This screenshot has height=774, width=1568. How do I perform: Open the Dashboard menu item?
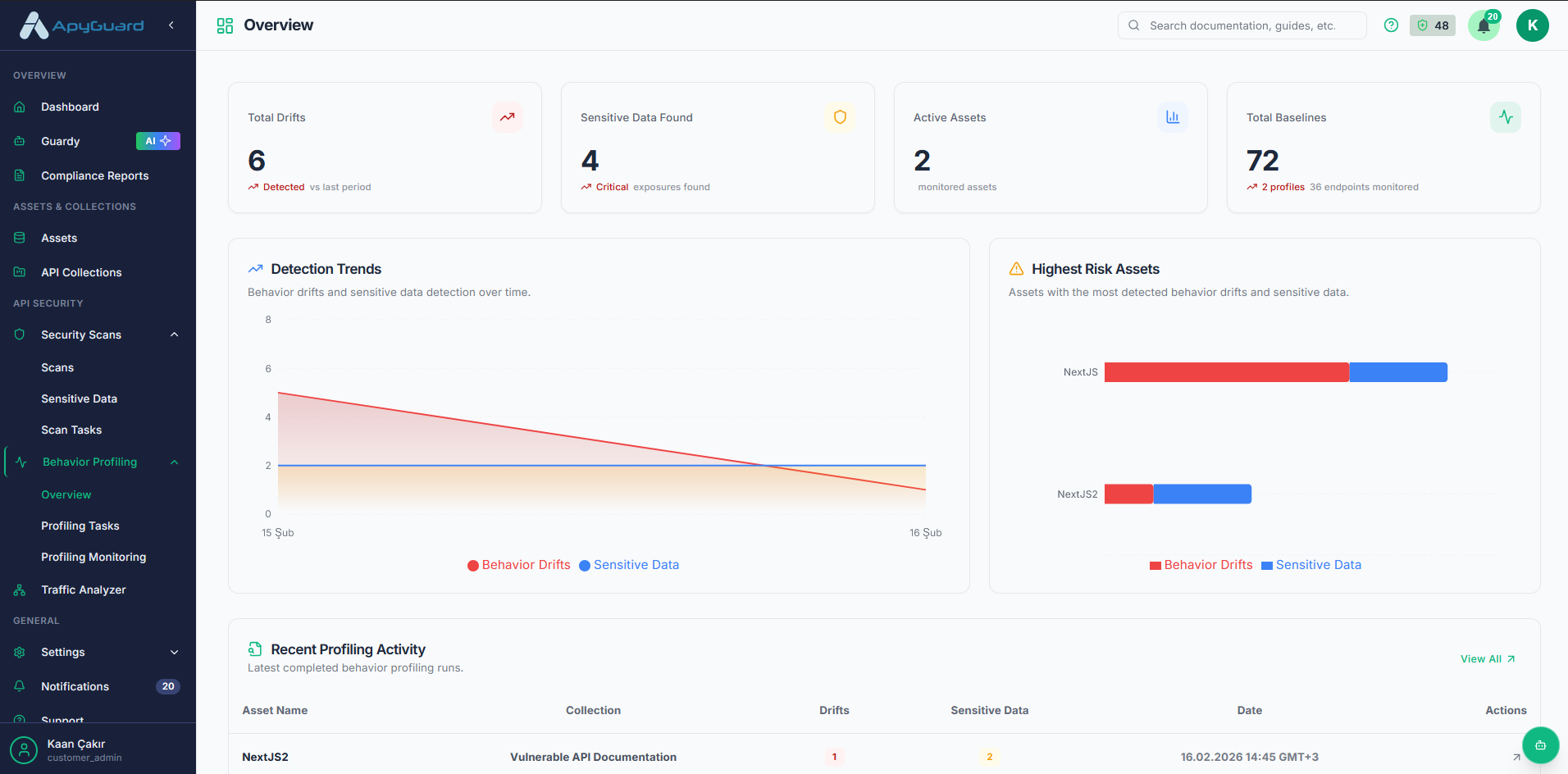pyautogui.click(x=70, y=107)
